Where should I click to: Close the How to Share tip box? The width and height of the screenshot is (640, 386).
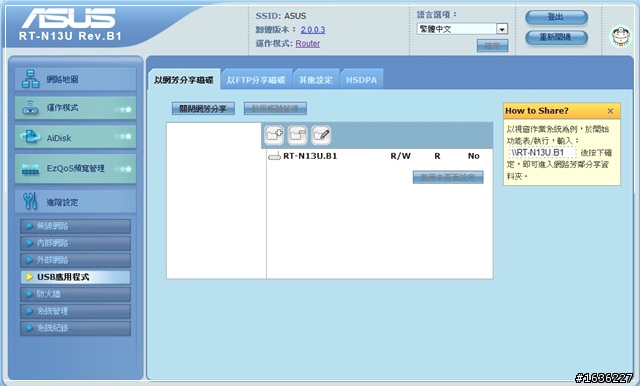click(x=610, y=111)
